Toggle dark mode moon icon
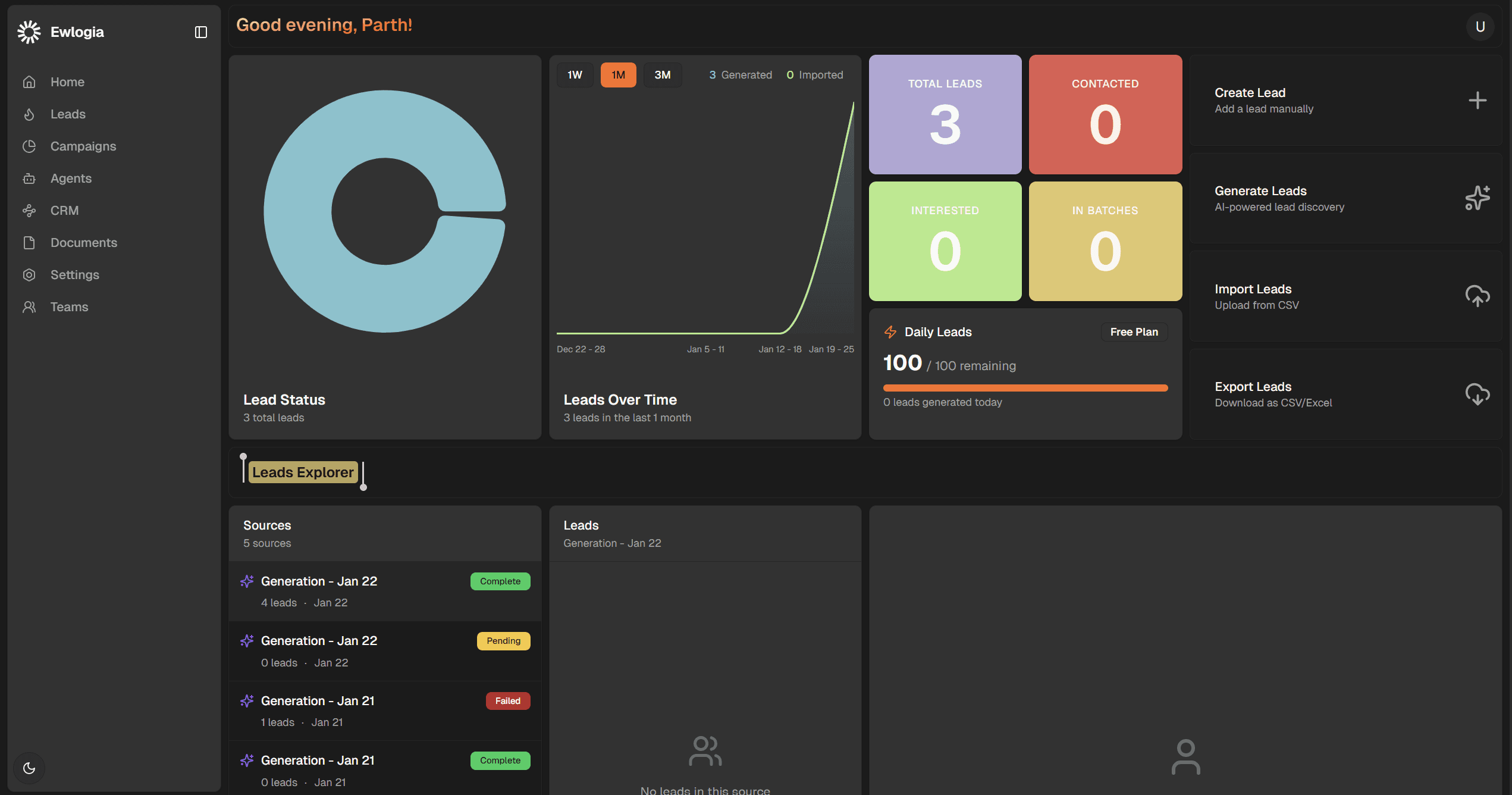This screenshot has width=1512, height=795. tap(29, 768)
